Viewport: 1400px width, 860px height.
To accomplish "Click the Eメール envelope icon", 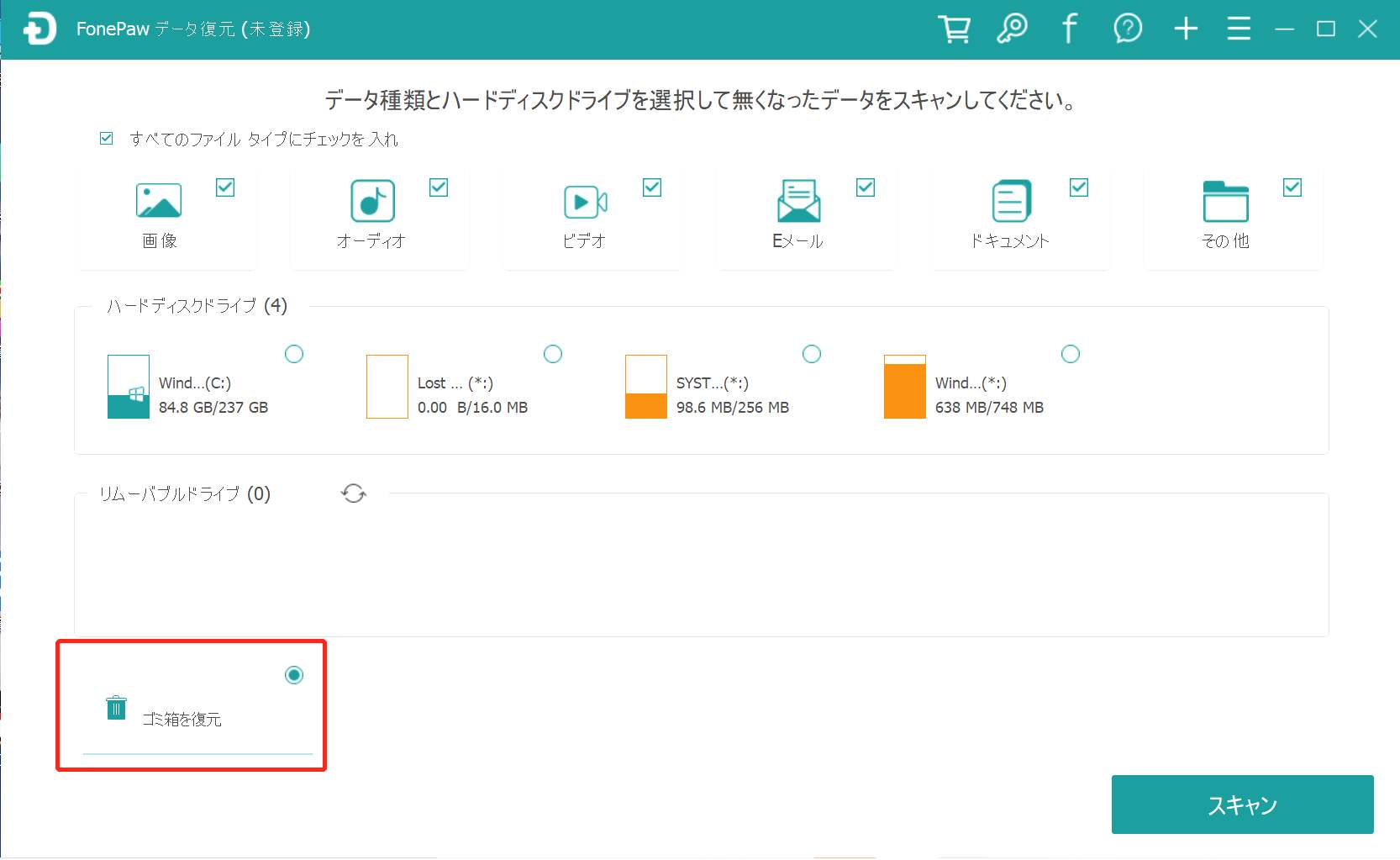I will point(797,202).
